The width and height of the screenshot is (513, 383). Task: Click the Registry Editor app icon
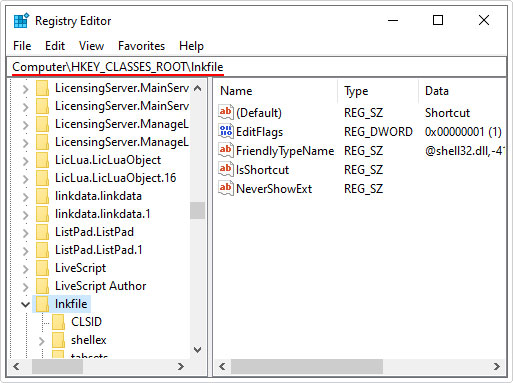(21, 21)
